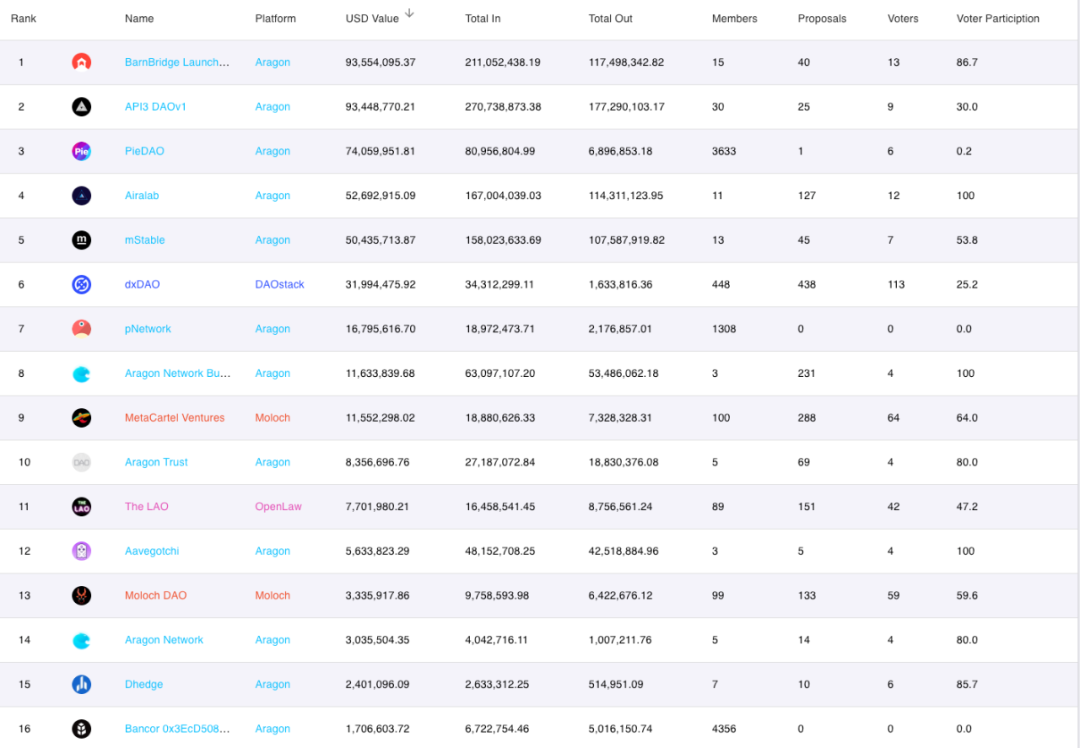This screenshot has width=1080, height=748.
Task: Select USD value 93,554,095.37
Action: click(380, 62)
